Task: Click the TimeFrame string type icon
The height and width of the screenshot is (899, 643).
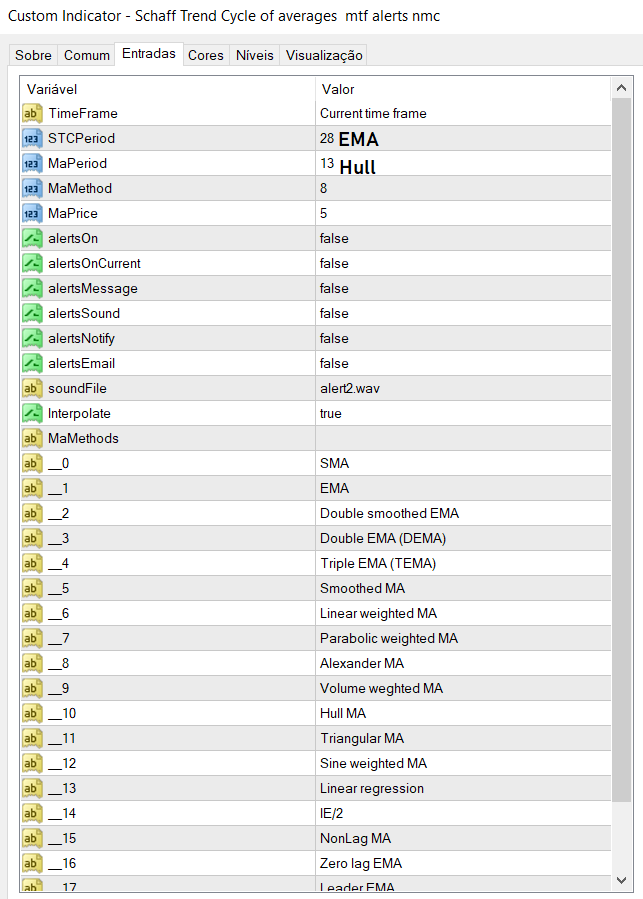Action: (x=31, y=114)
